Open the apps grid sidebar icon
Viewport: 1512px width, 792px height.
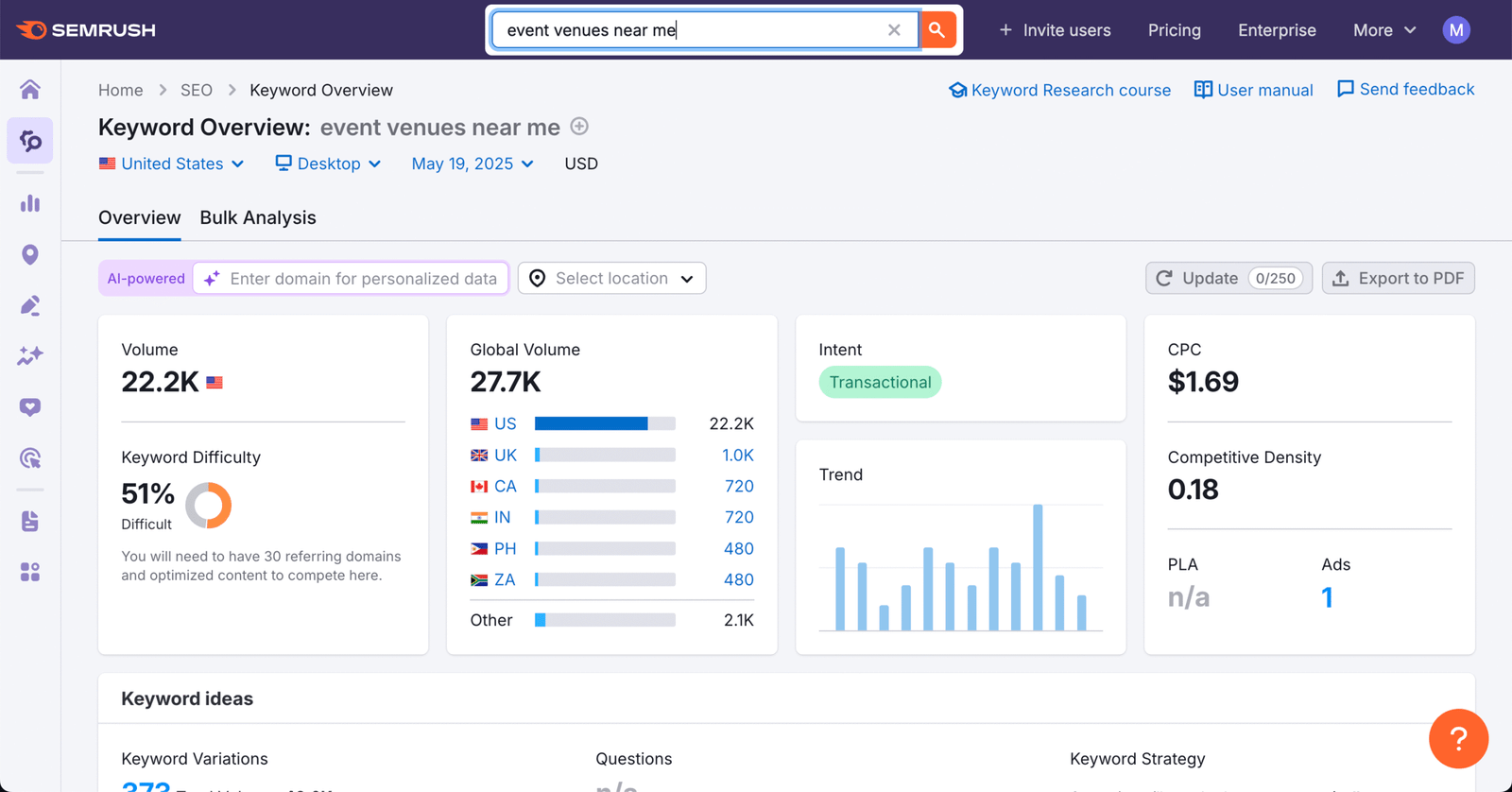[30, 572]
